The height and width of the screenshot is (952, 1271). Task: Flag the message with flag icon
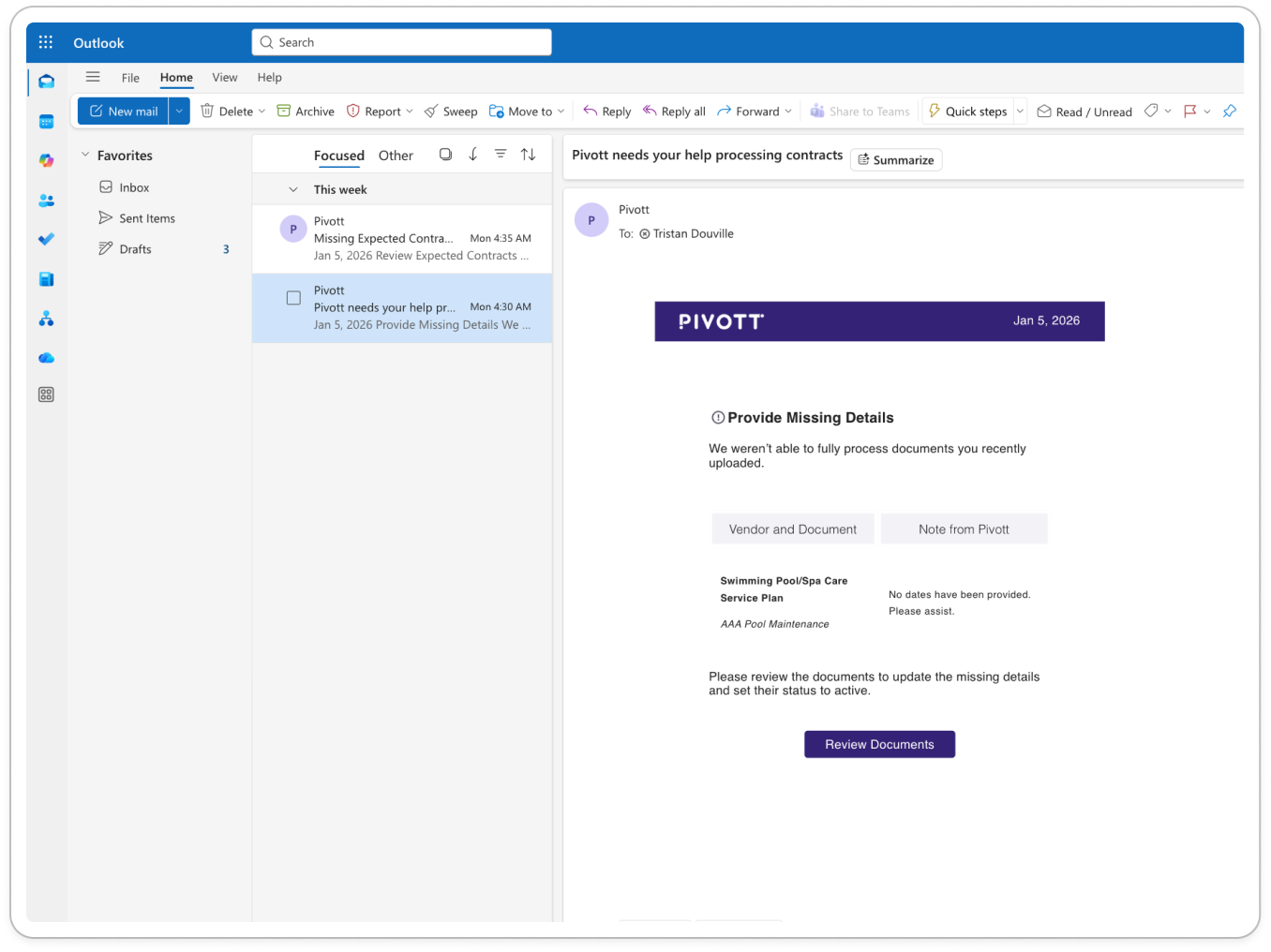coord(1190,111)
